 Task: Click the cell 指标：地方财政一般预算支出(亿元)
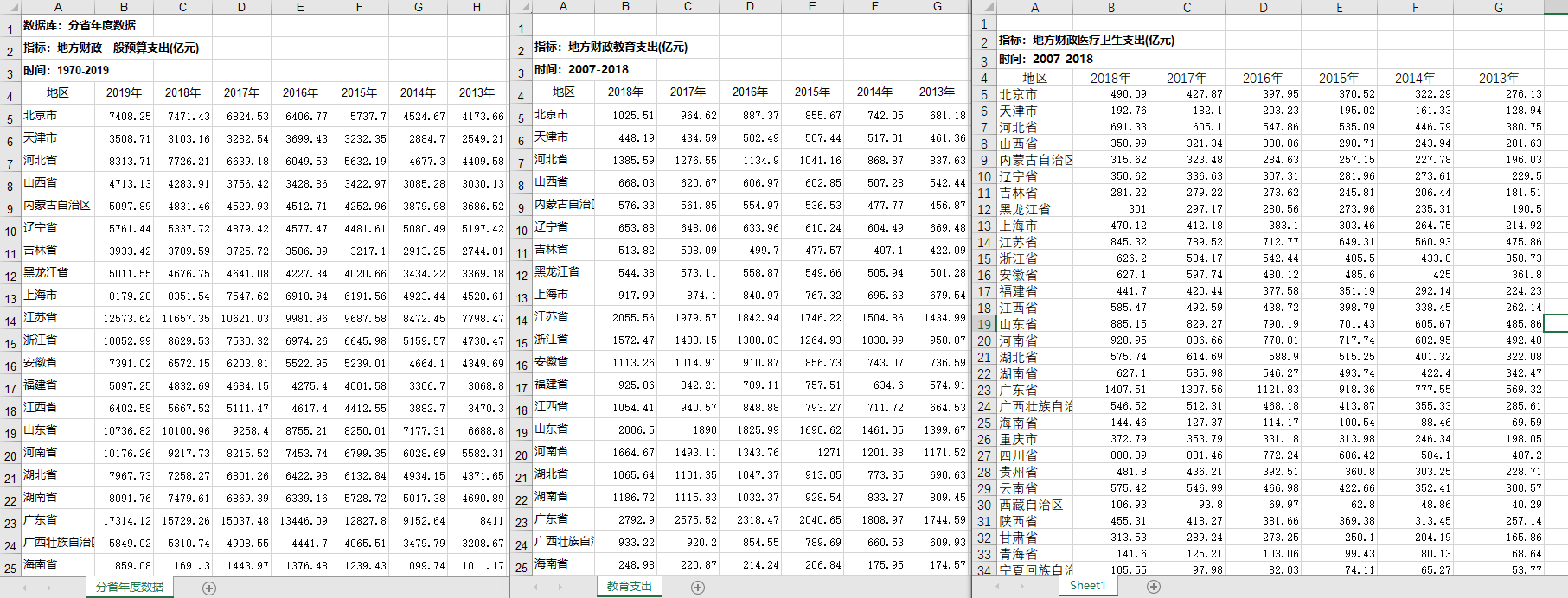tap(111, 48)
